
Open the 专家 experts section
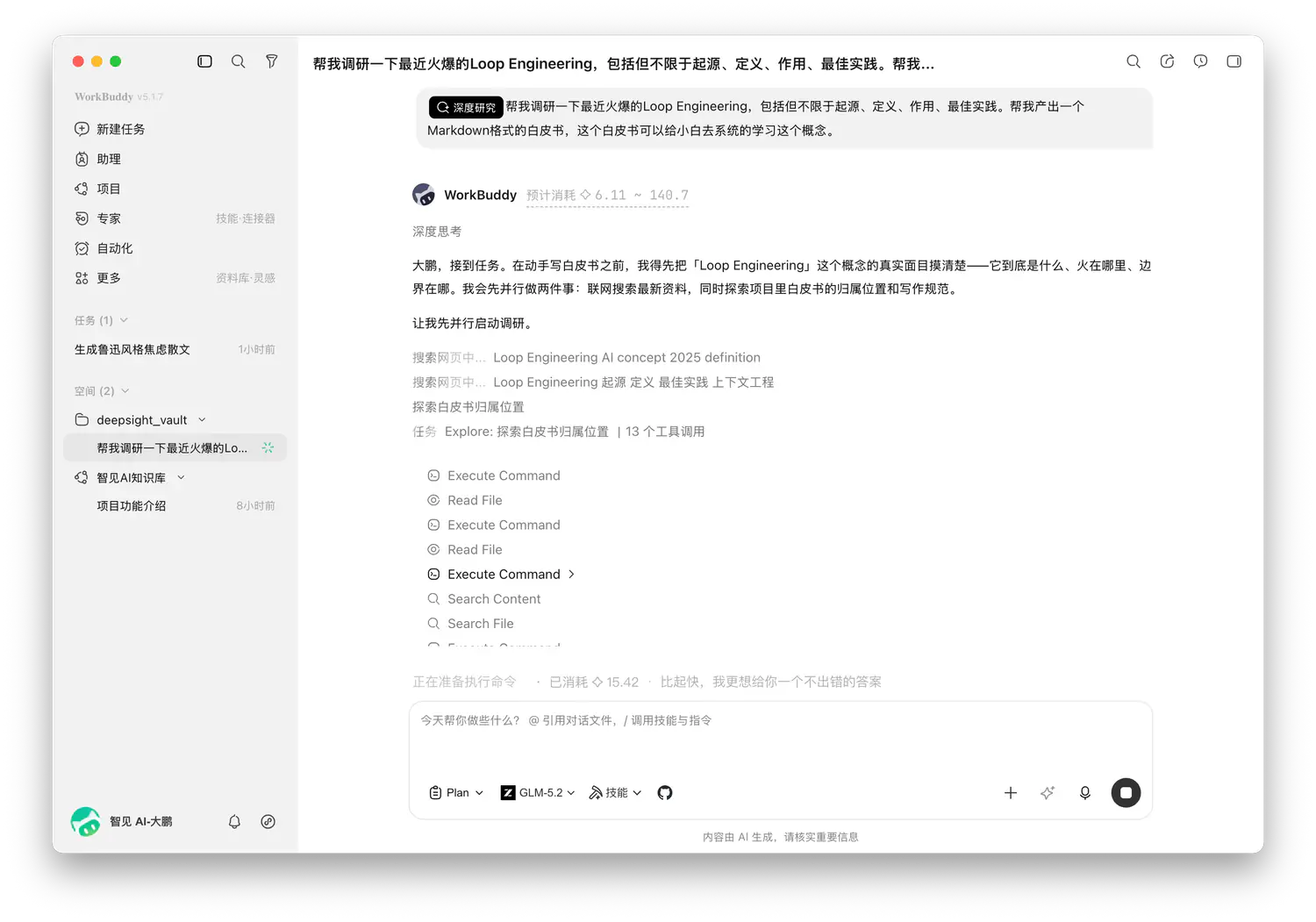[x=98, y=218]
